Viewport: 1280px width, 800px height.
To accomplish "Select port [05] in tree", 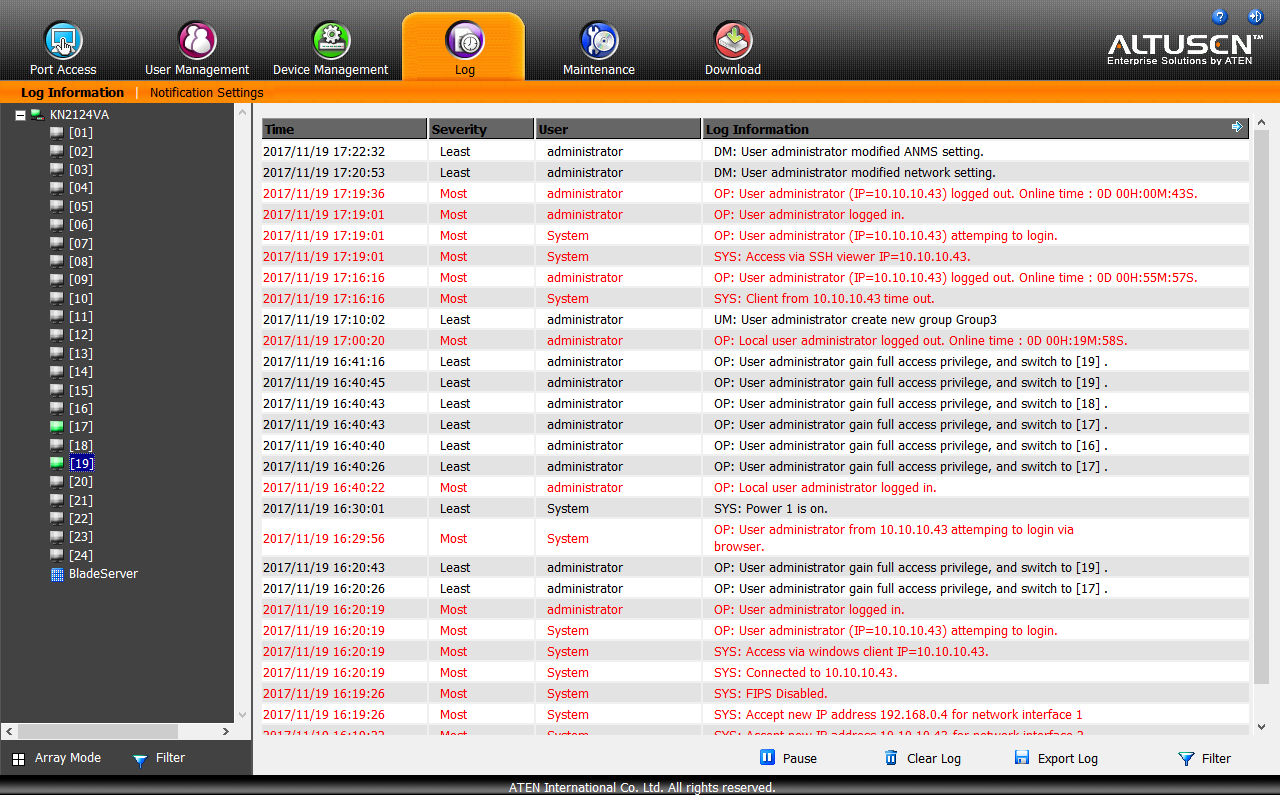I will (81, 206).
